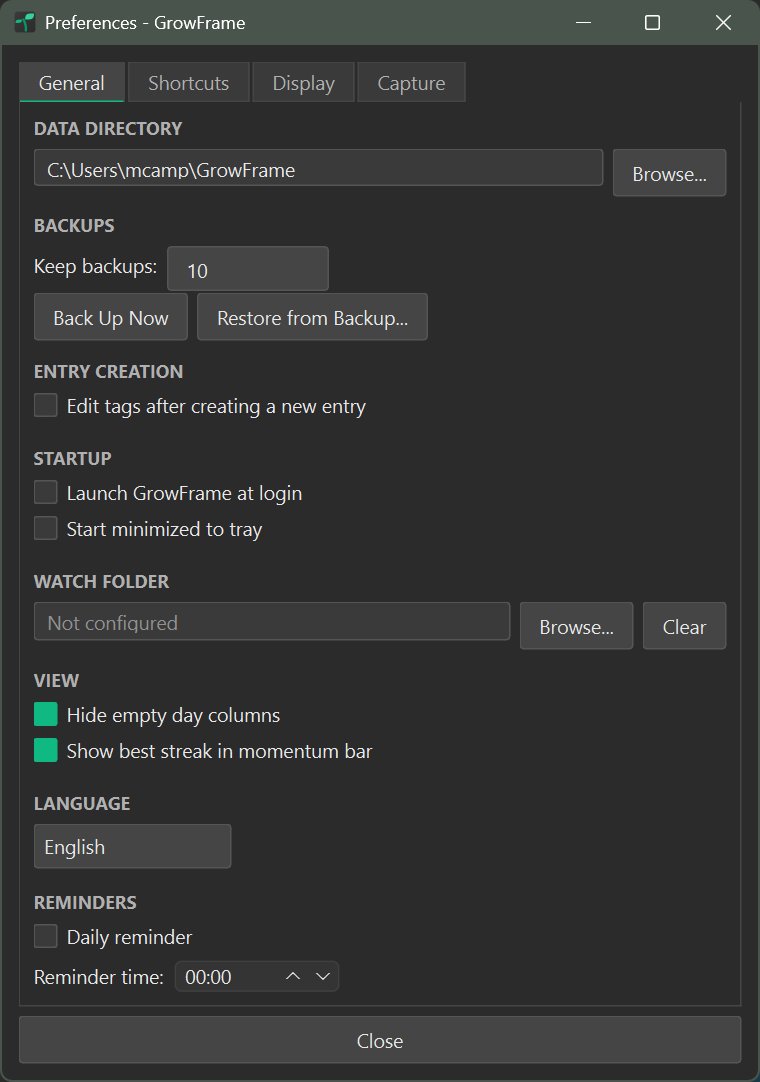Open the Shortcuts tab
The width and height of the screenshot is (760, 1082).
click(x=188, y=83)
